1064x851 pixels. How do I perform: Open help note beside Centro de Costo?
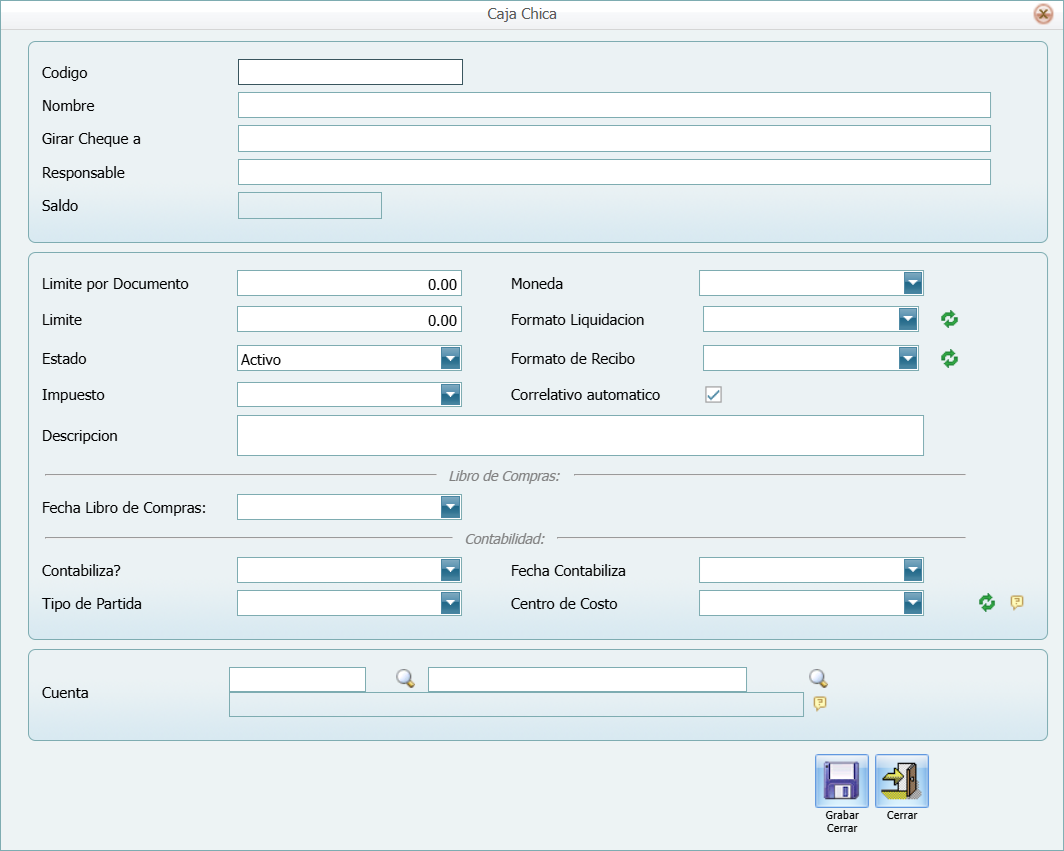(1017, 602)
